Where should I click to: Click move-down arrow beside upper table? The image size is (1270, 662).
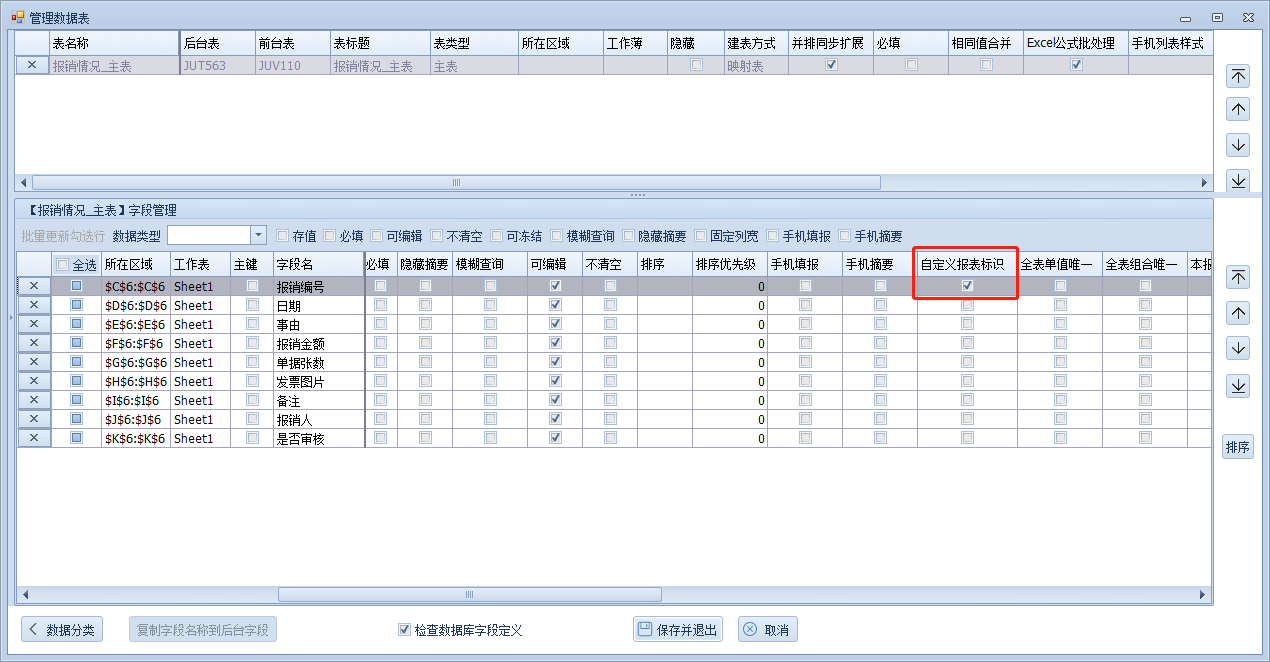click(1238, 145)
